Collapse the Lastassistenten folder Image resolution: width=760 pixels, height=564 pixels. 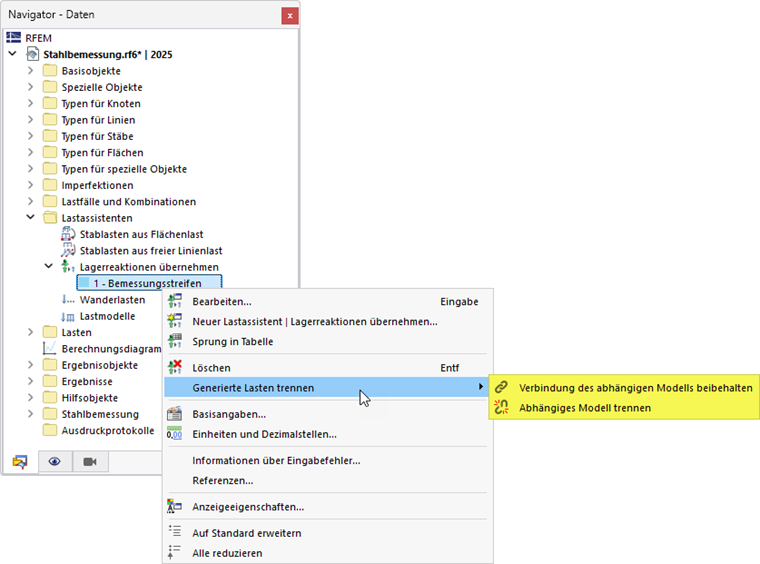coord(31,218)
